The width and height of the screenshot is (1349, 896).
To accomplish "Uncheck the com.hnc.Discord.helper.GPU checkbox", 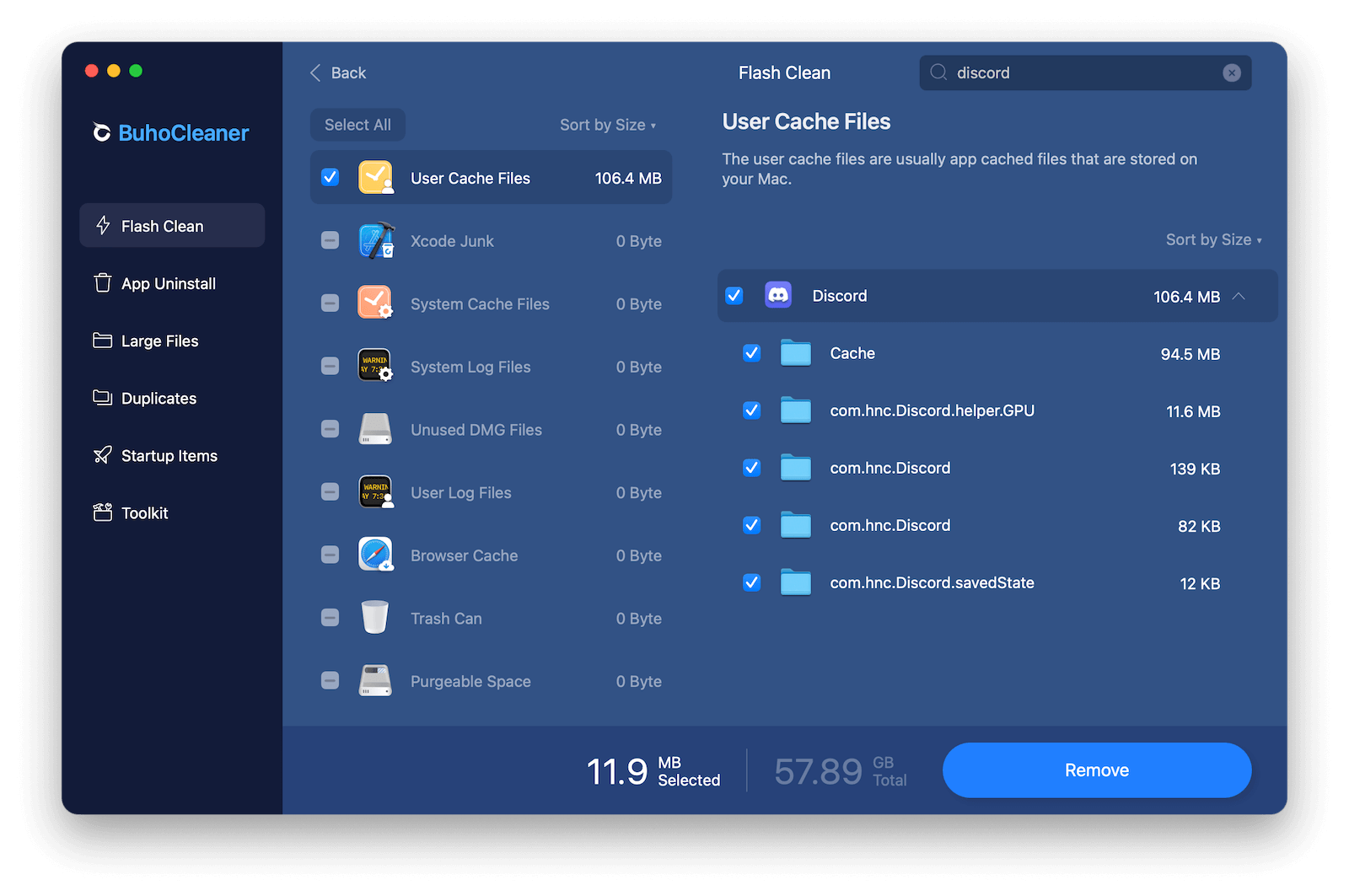I will tap(752, 410).
